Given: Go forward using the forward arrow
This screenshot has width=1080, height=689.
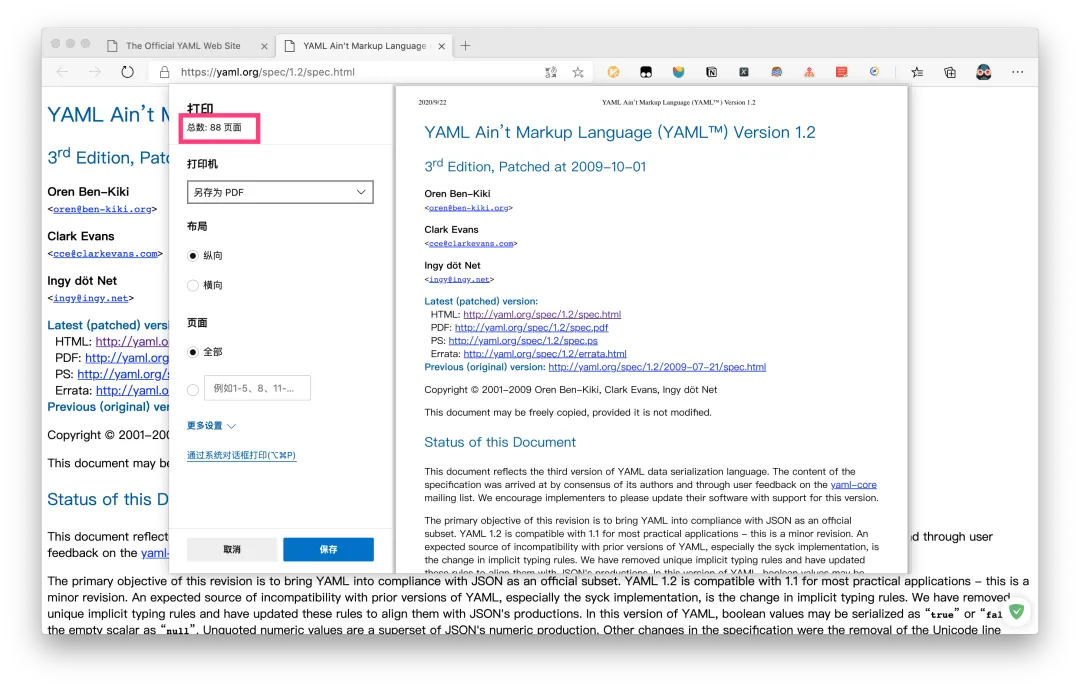Looking at the screenshot, I should (x=95, y=72).
